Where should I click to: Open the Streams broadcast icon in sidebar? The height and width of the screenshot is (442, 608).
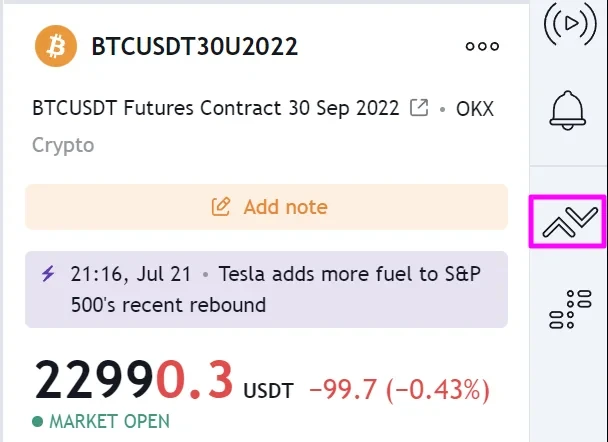click(x=570, y=26)
